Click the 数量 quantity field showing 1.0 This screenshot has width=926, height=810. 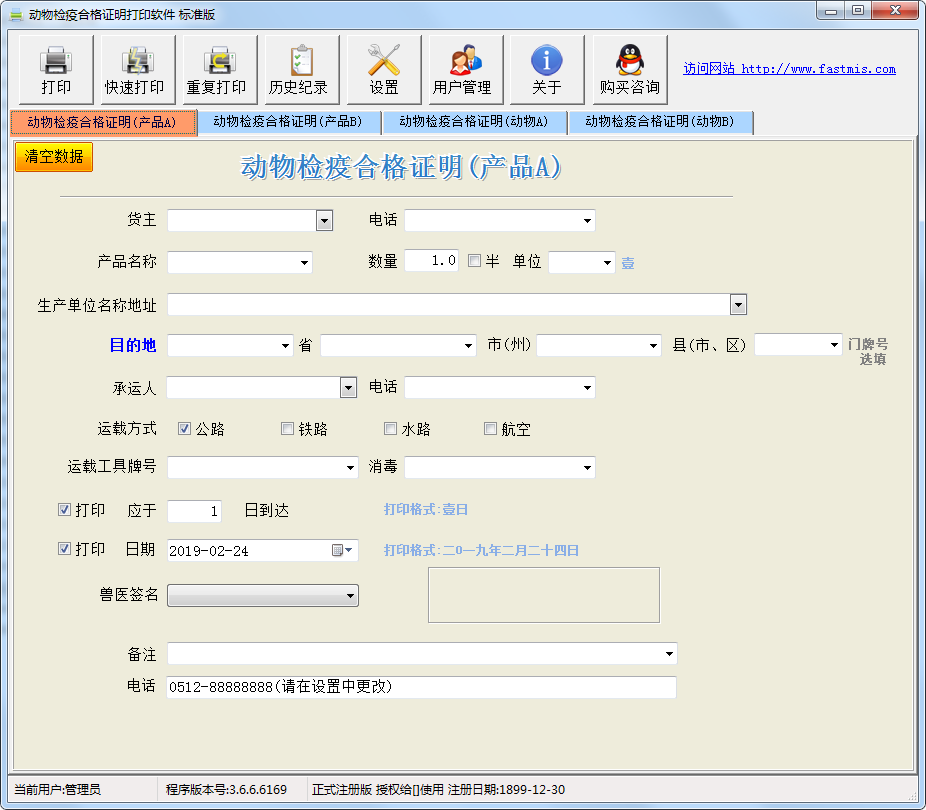point(432,260)
